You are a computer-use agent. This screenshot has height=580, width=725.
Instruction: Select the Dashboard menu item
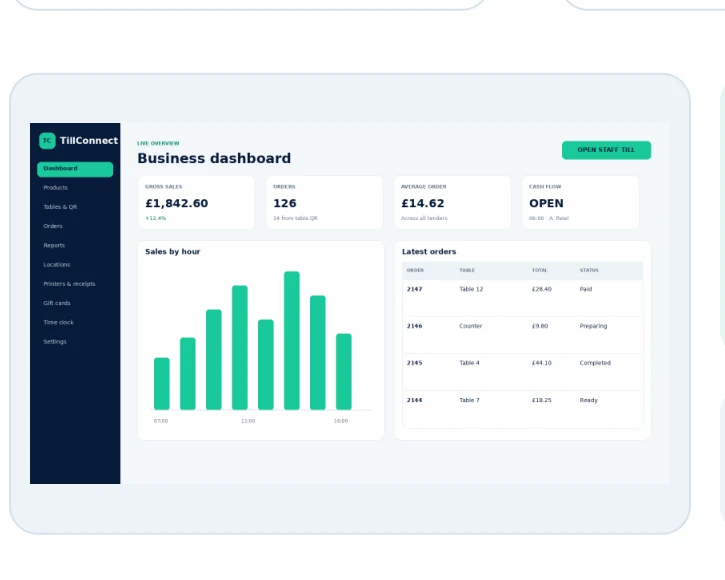point(75,169)
